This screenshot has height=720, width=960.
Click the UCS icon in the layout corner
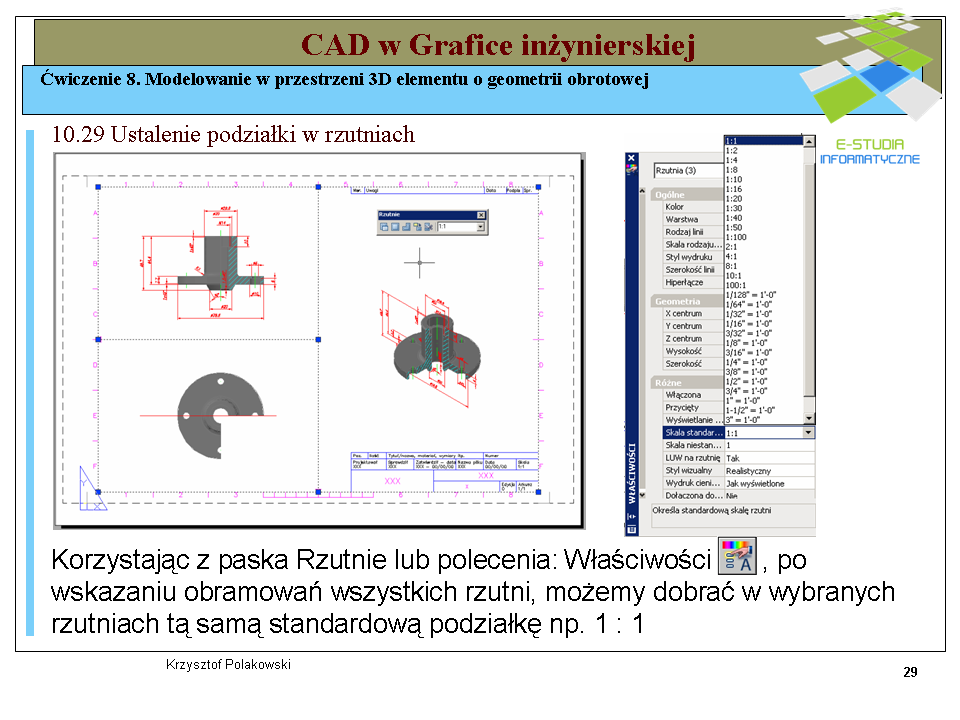[92, 489]
